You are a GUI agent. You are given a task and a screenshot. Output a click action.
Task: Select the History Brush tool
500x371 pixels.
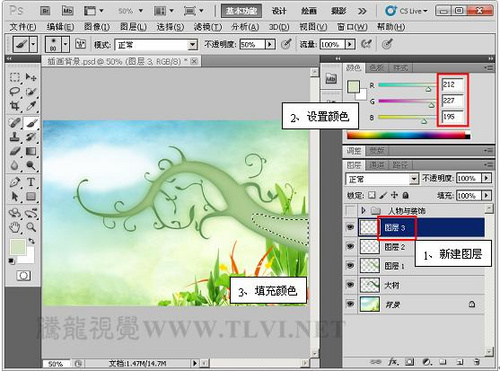coord(31,137)
